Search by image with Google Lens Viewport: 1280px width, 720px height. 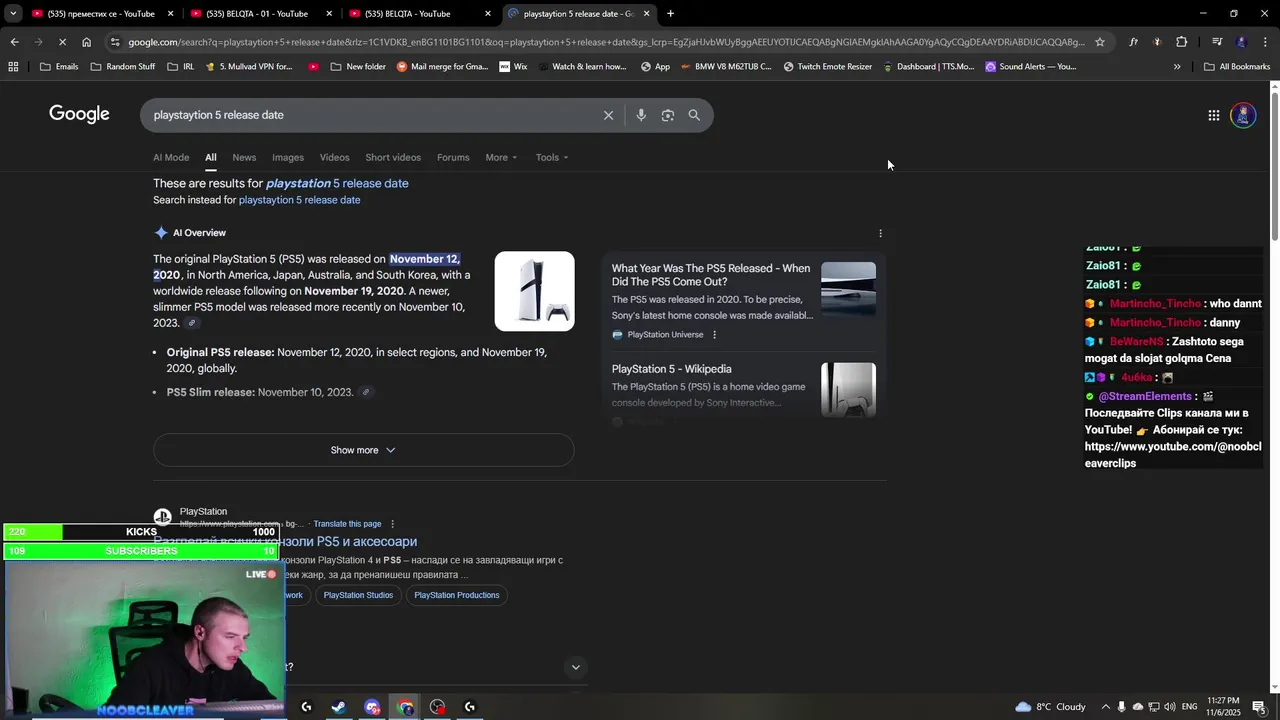click(668, 115)
